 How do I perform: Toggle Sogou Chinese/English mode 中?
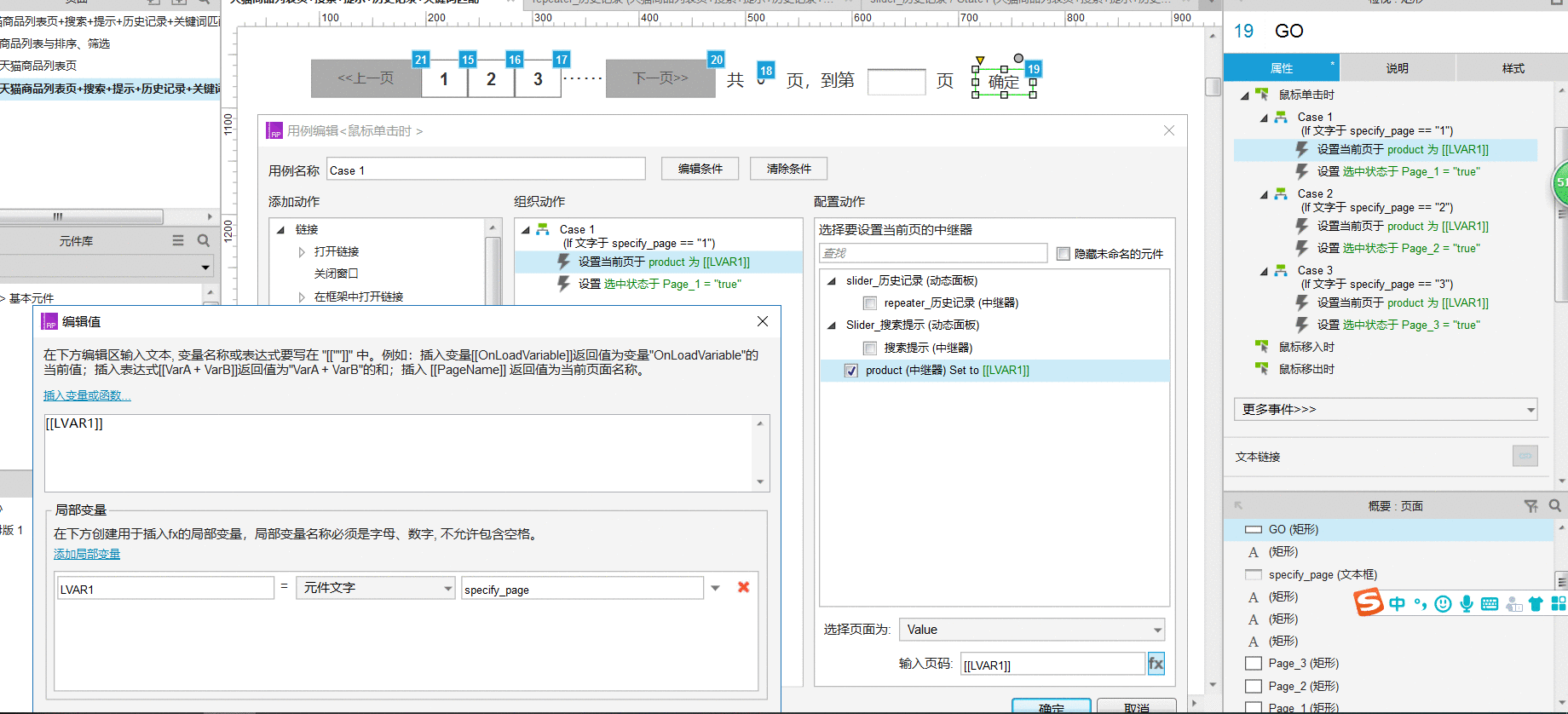pos(1397,604)
